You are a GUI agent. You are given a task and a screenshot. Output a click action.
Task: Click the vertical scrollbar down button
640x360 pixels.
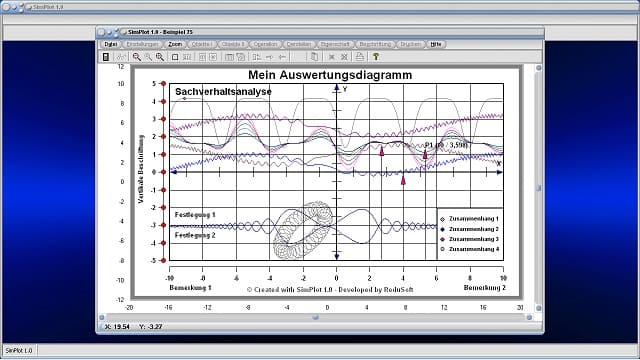pos(538,308)
